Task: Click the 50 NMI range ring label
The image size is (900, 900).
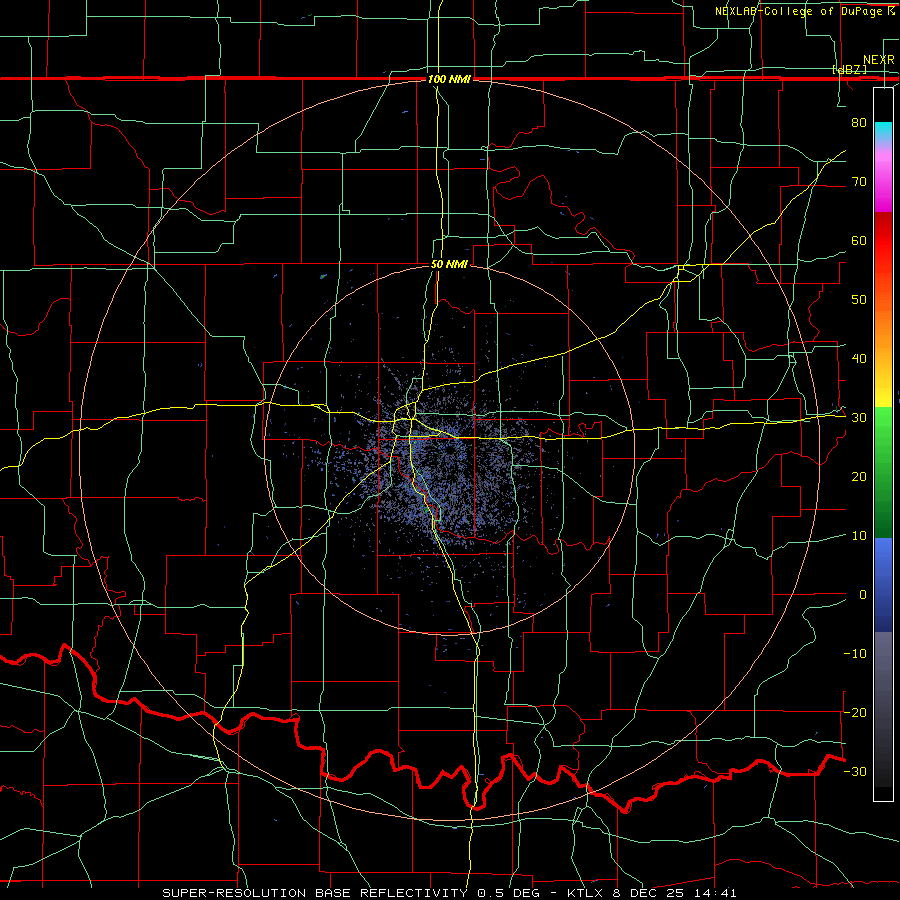Action: coord(449,265)
